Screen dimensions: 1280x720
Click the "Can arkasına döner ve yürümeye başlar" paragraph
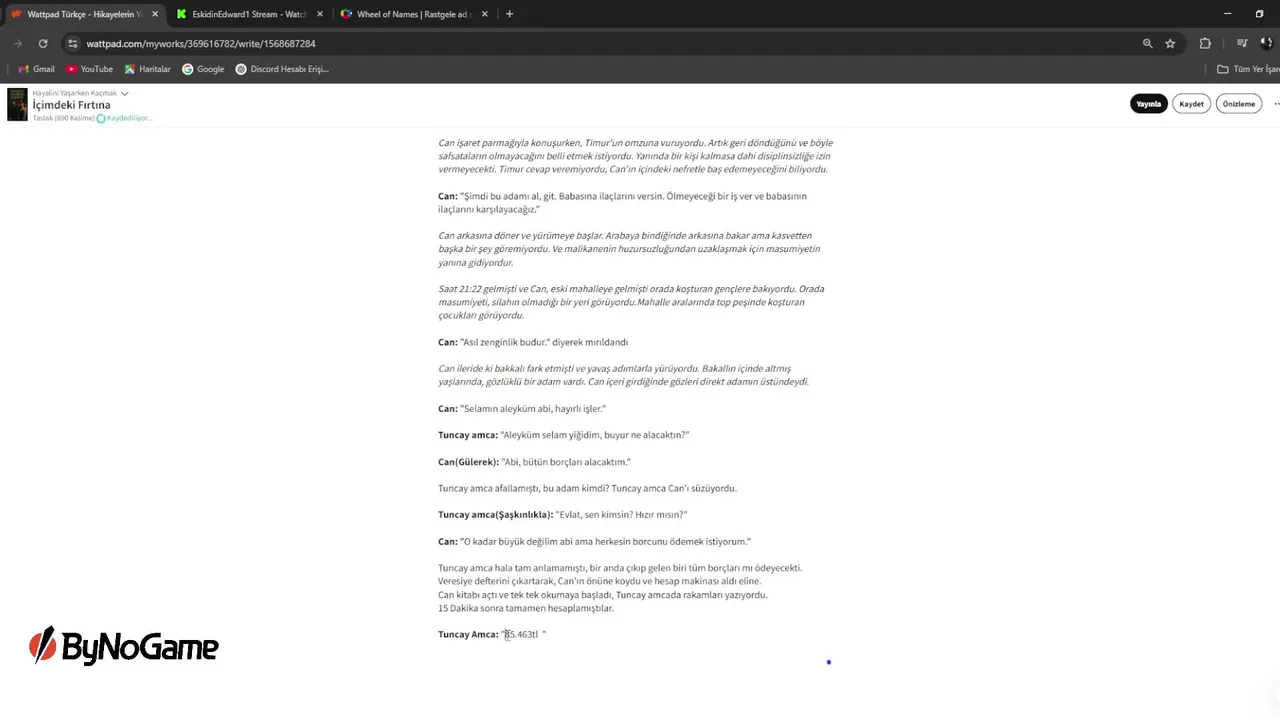pos(629,249)
